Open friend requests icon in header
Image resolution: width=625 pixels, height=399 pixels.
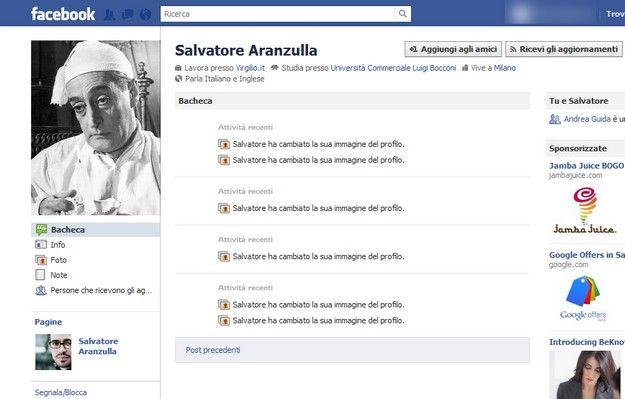[109, 15]
